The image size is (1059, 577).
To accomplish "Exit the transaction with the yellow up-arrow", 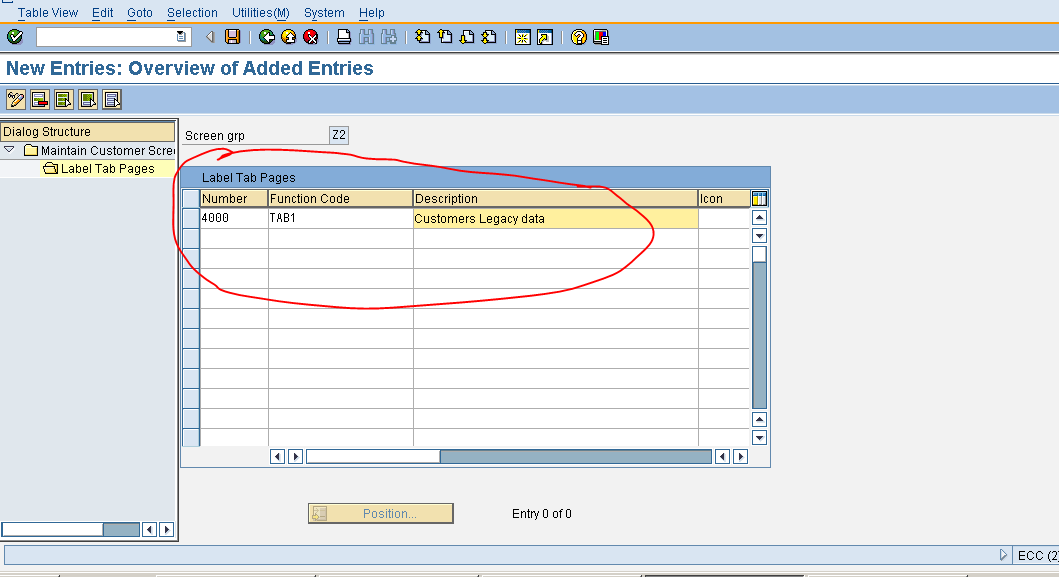I will pyautogui.click(x=288, y=36).
